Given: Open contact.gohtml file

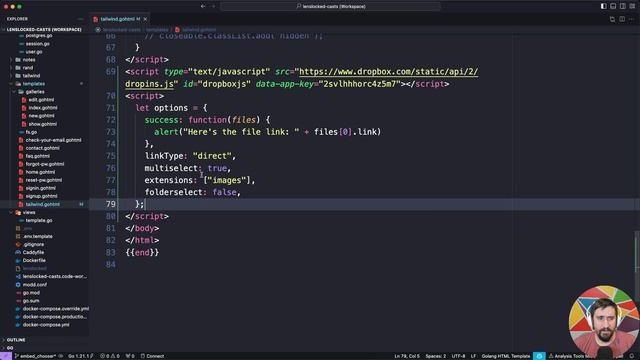Looking at the screenshot, I should click(x=42, y=148).
